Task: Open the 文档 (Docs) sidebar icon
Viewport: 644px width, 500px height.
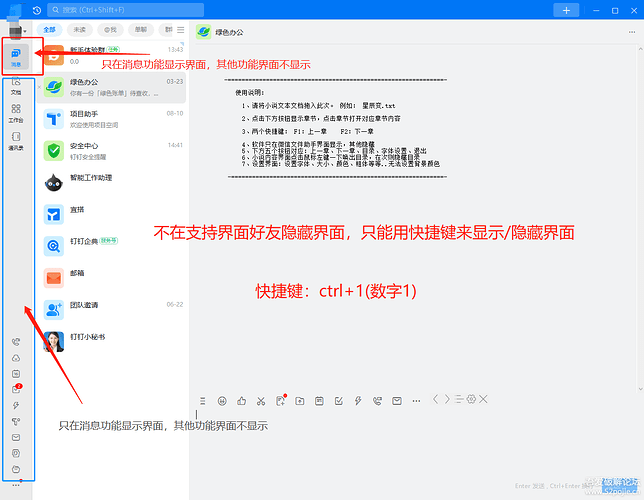Action: (x=16, y=85)
